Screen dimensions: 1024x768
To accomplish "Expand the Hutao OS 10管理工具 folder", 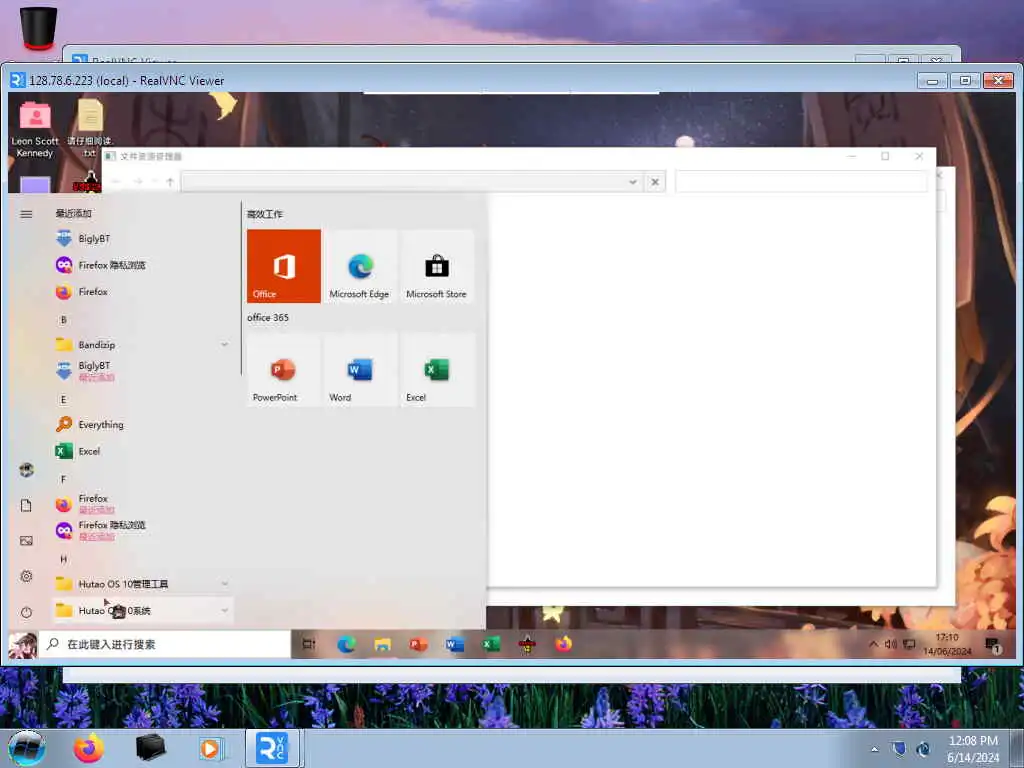I will pos(142,584).
